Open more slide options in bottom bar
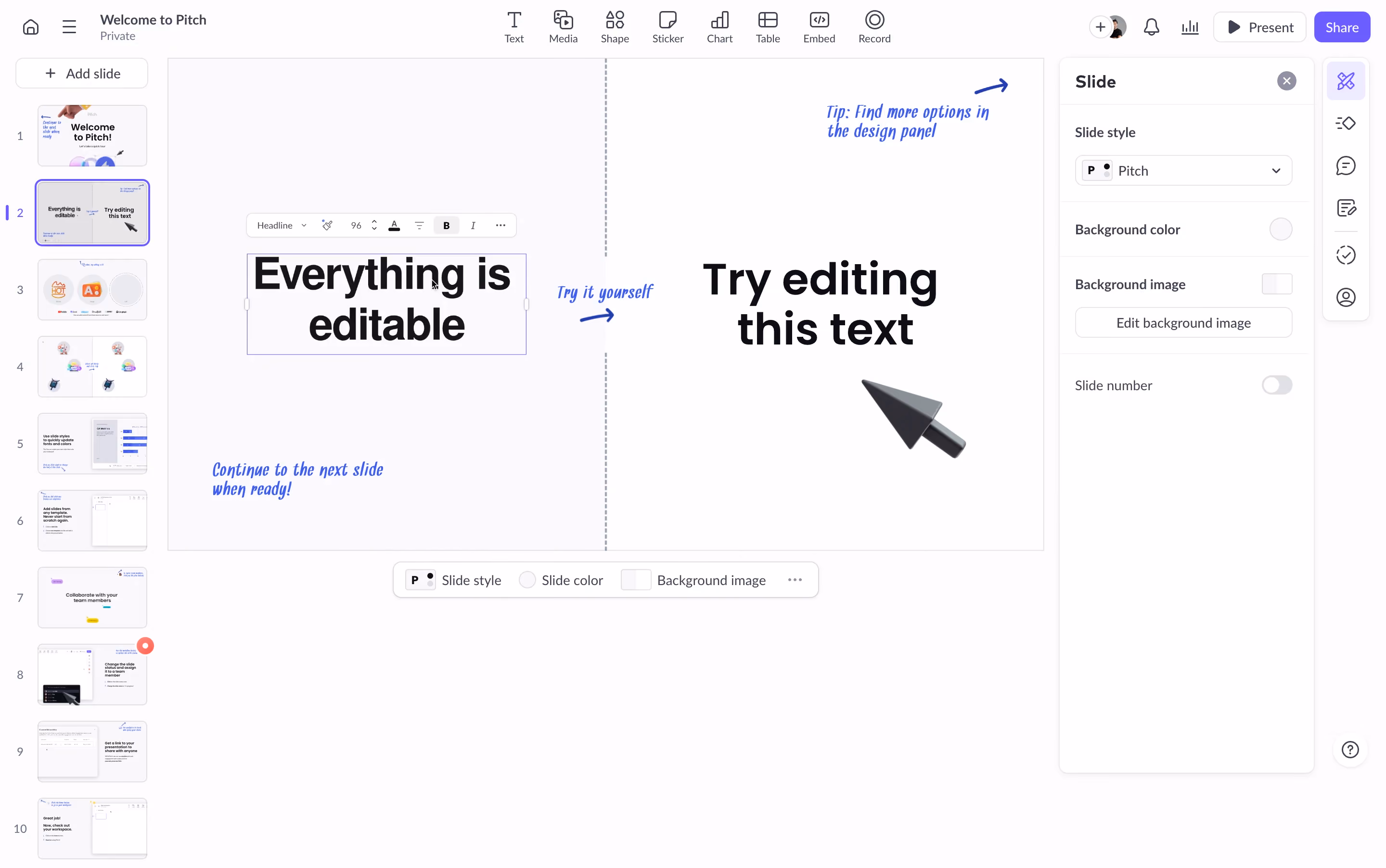 point(795,580)
